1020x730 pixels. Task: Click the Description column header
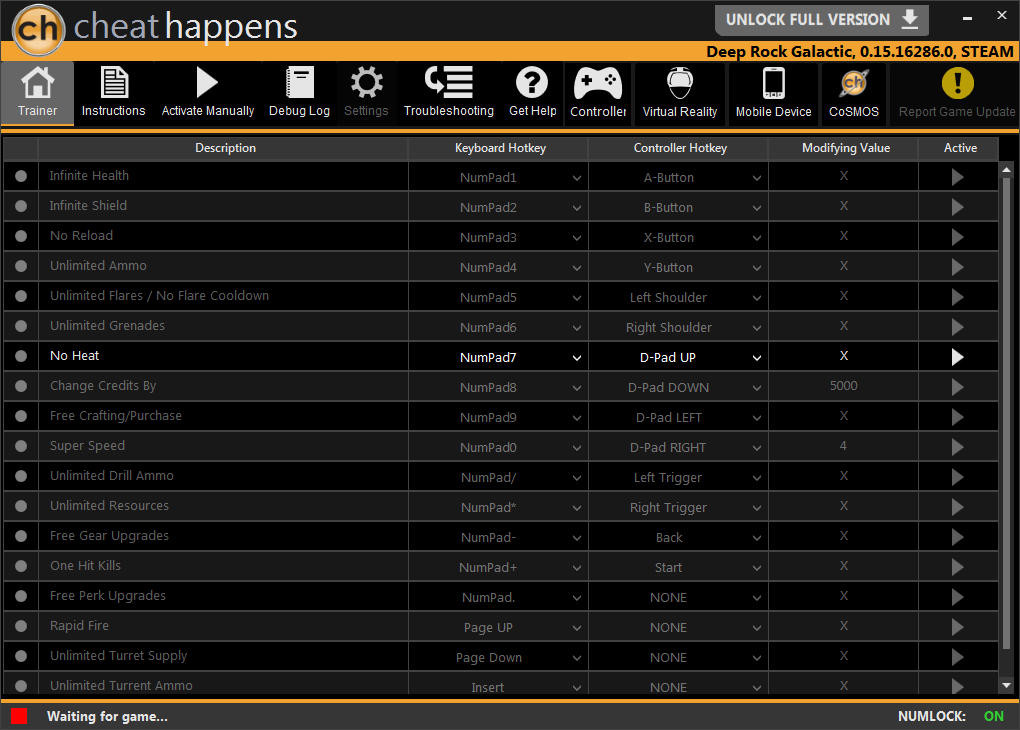tap(225, 148)
